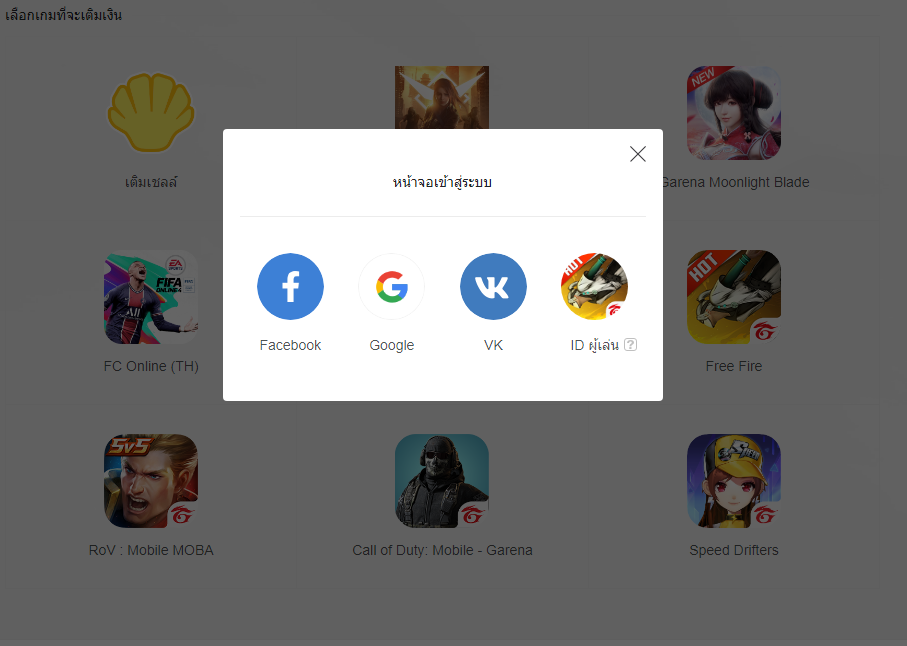Close the login dialog with the X
907x646 pixels.
point(637,154)
